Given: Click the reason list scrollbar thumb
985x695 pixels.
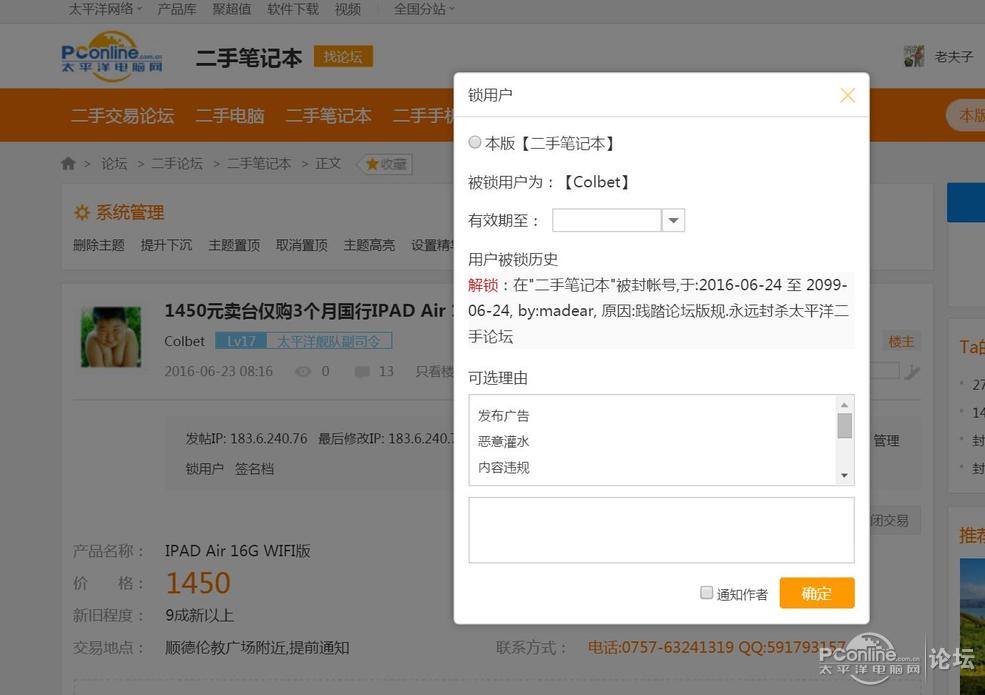Looking at the screenshot, I should pos(845,426).
